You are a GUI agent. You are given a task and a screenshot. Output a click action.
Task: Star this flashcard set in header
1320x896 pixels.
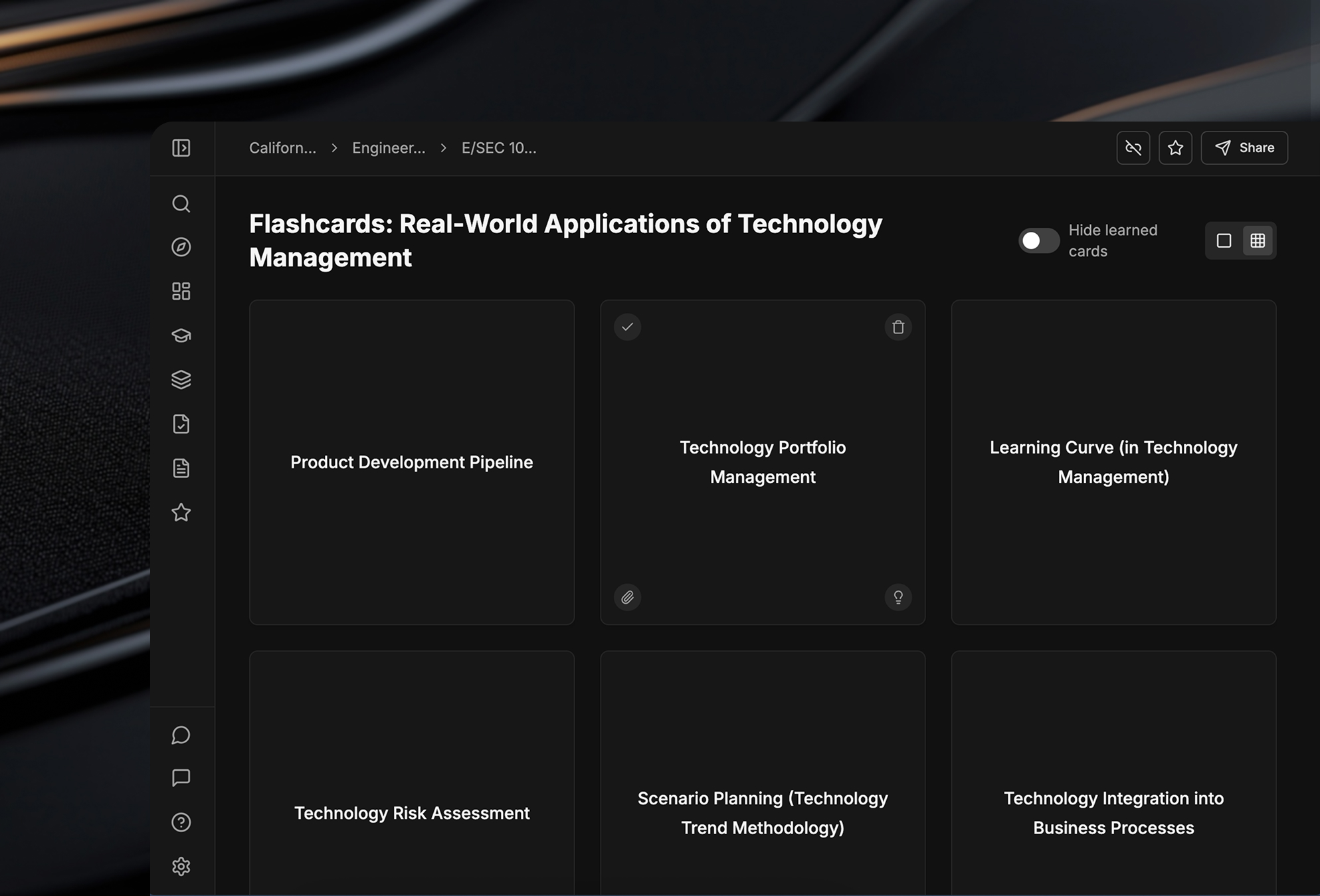point(1175,147)
